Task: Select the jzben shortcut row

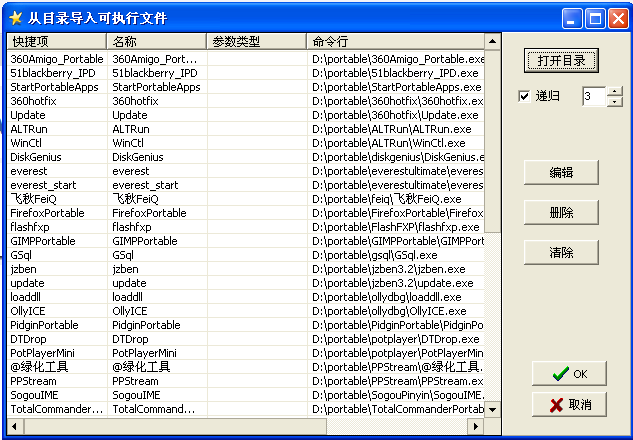Action: pos(245,269)
